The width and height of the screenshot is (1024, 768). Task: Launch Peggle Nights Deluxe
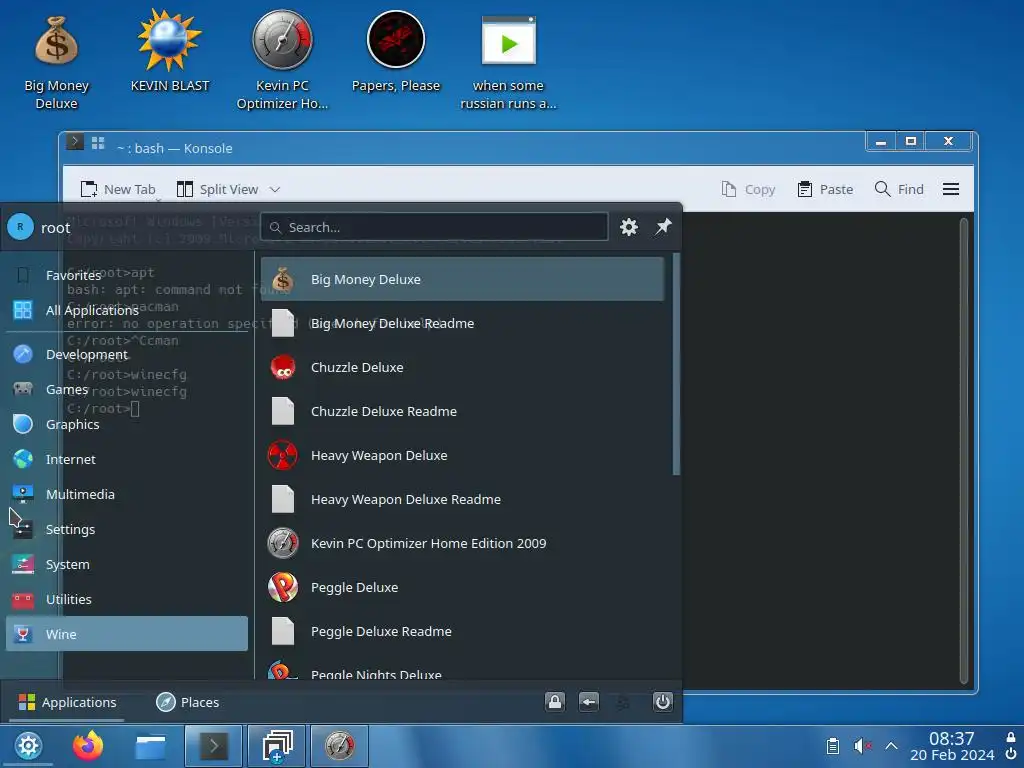pos(462,669)
